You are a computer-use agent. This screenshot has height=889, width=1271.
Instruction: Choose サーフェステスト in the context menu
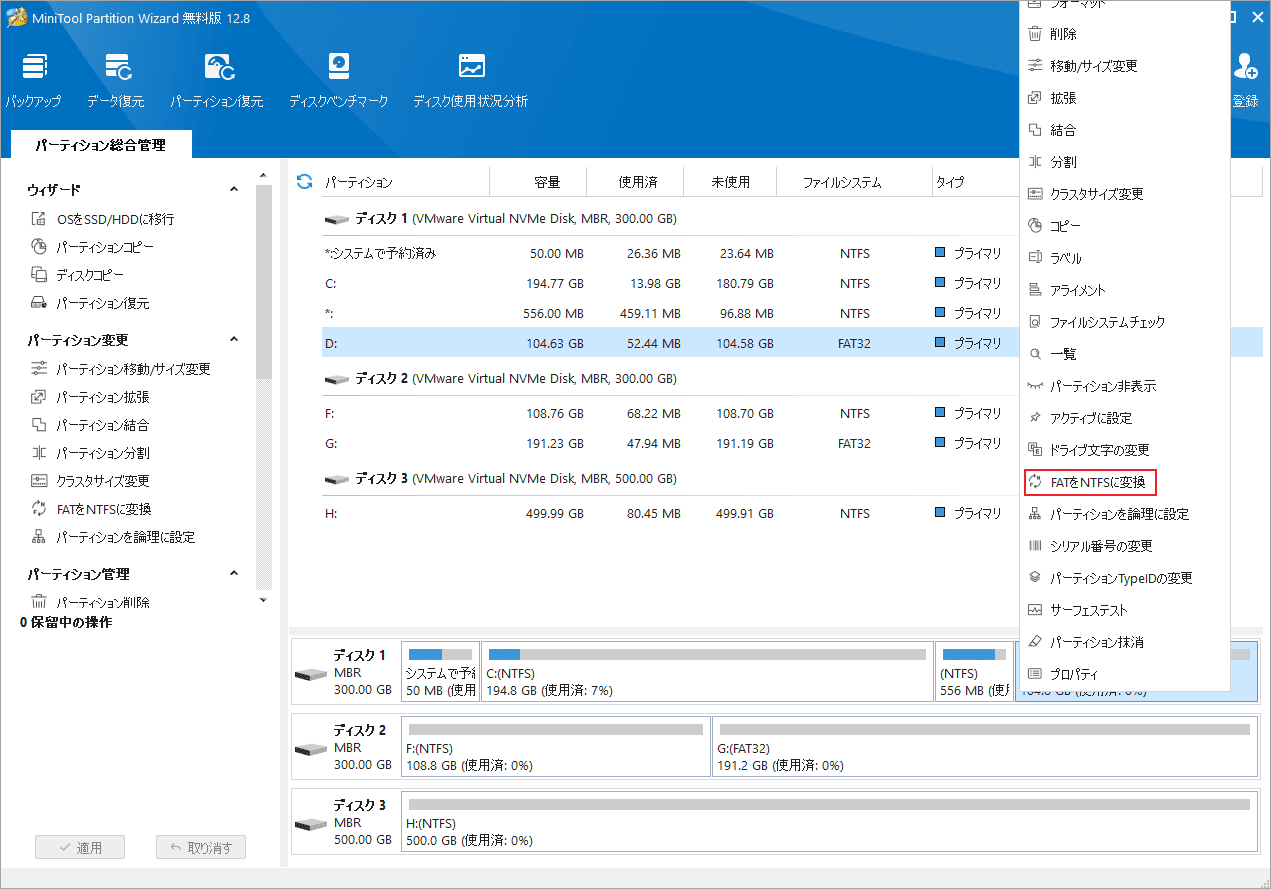[x=1125, y=610]
